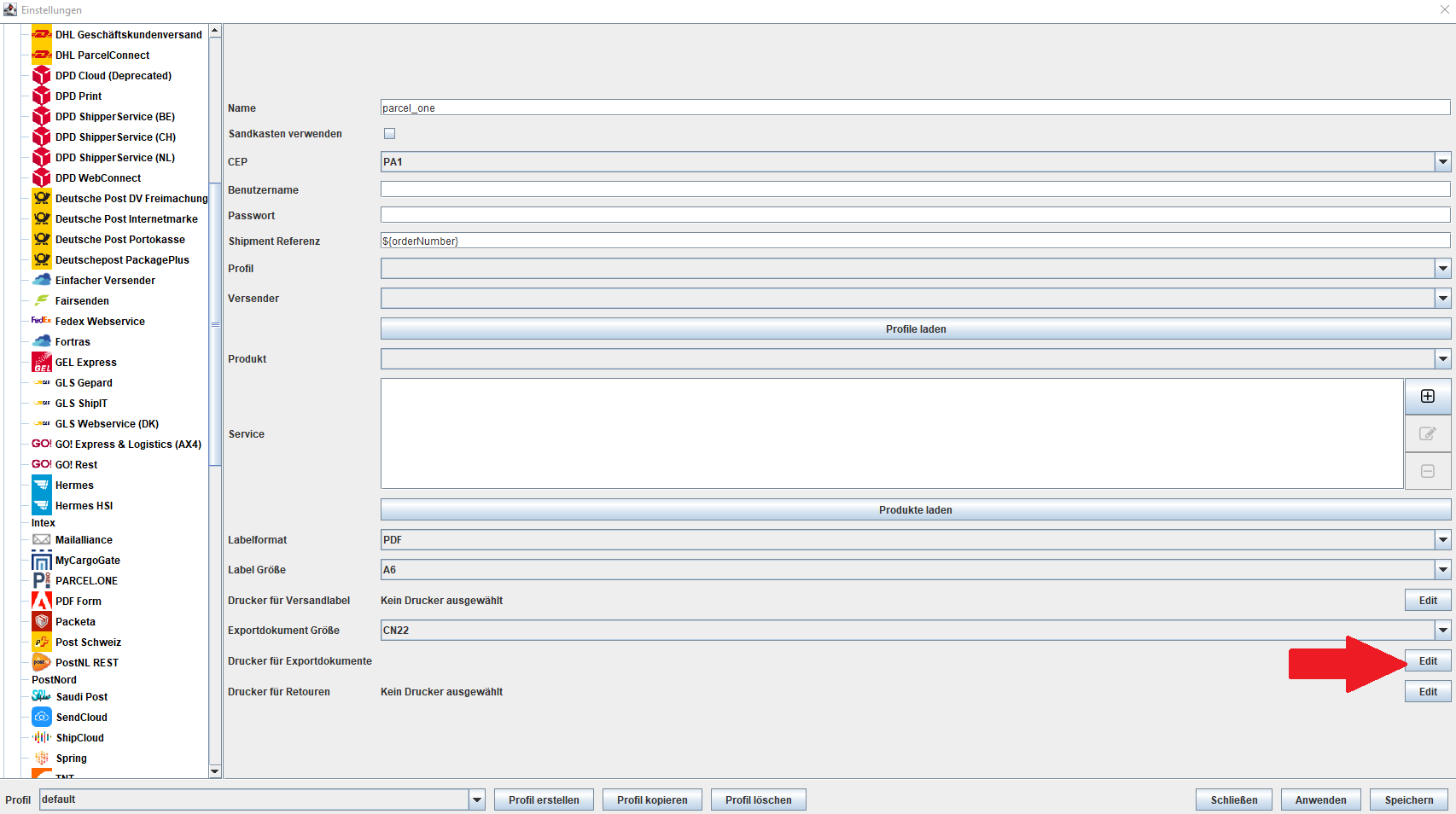Select Einfacher Versender cloud icon
The image size is (1456, 814).
[42, 281]
